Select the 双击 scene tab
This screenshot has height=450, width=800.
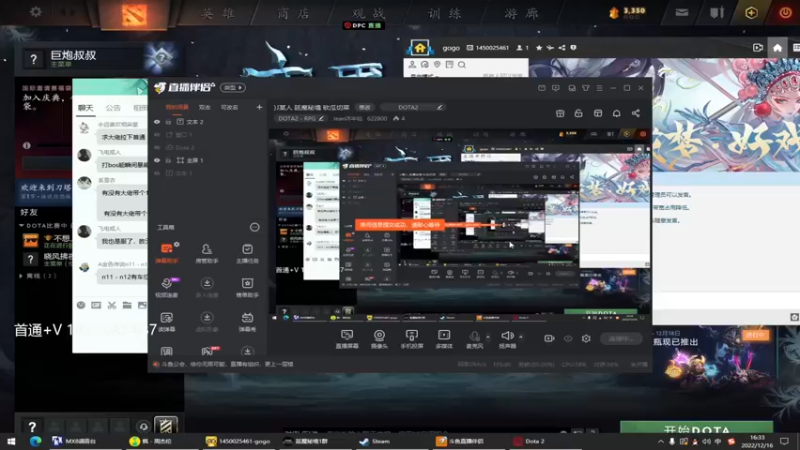[205, 108]
